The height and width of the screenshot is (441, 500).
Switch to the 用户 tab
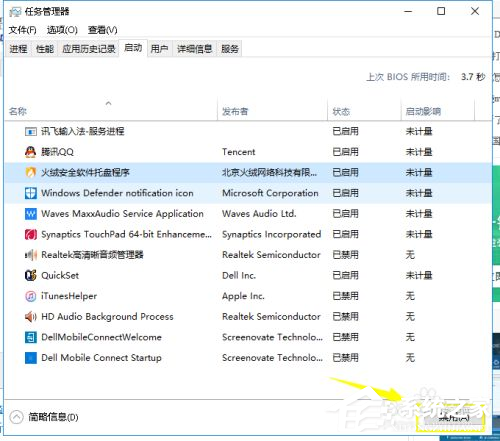coord(159,49)
